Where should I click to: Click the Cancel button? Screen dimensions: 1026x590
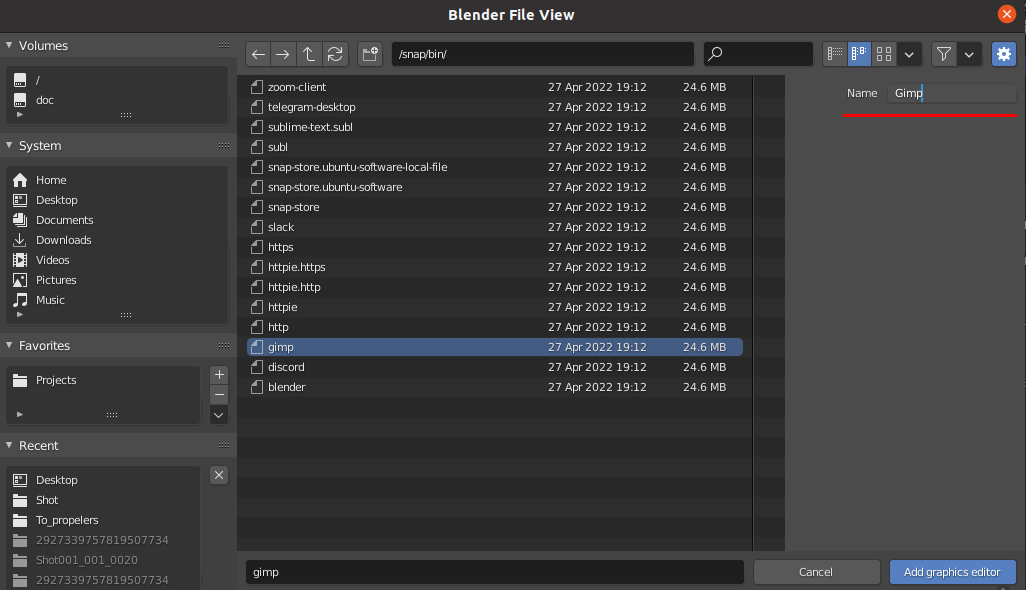pyautogui.click(x=816, y=572)
